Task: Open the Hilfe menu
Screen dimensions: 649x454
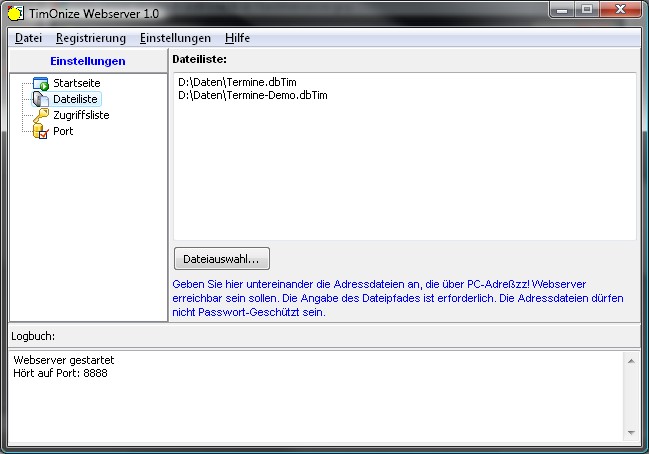Action: tap(237, 38)
